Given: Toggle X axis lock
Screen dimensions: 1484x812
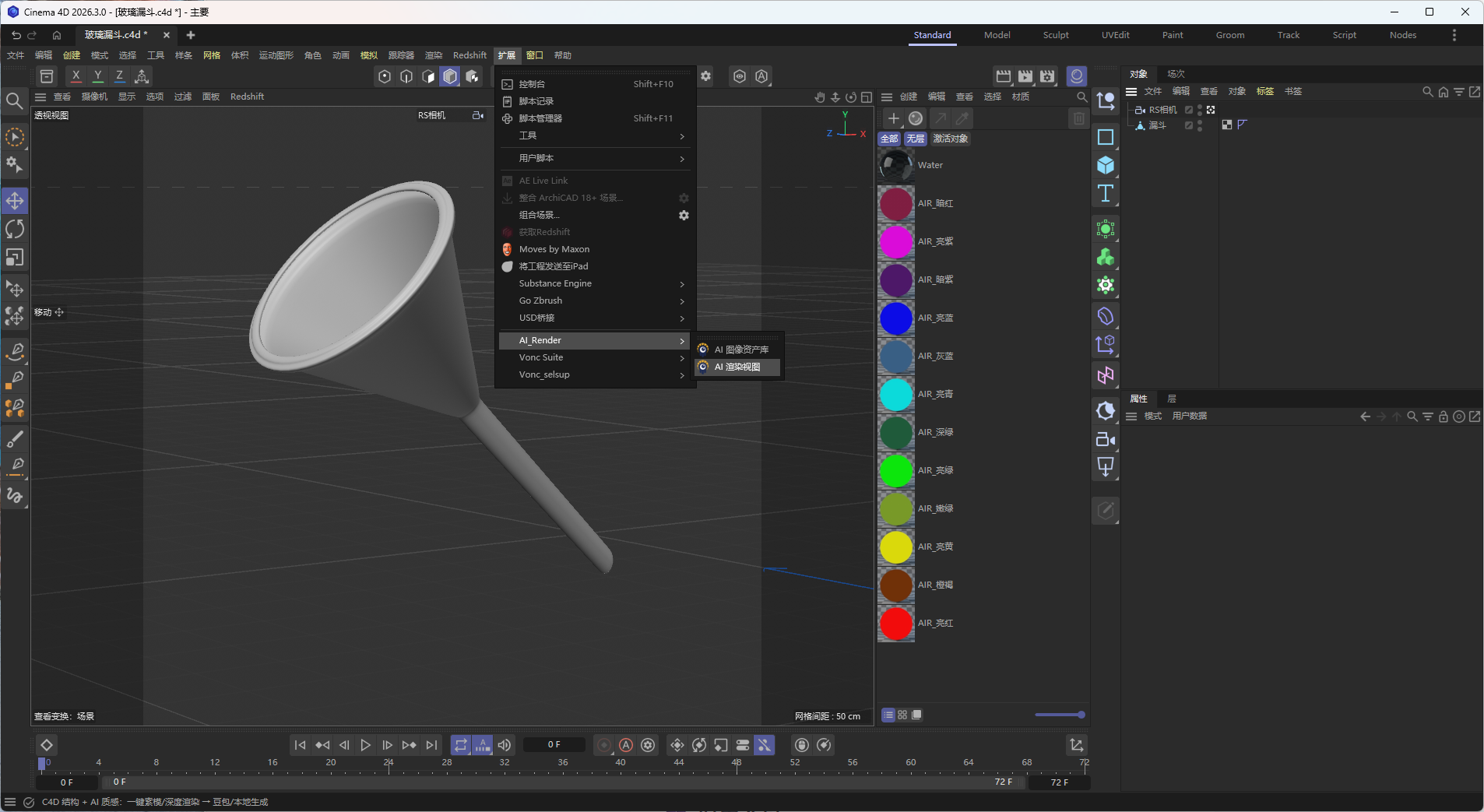Looking at the screenshot, I should click(76, 76).
